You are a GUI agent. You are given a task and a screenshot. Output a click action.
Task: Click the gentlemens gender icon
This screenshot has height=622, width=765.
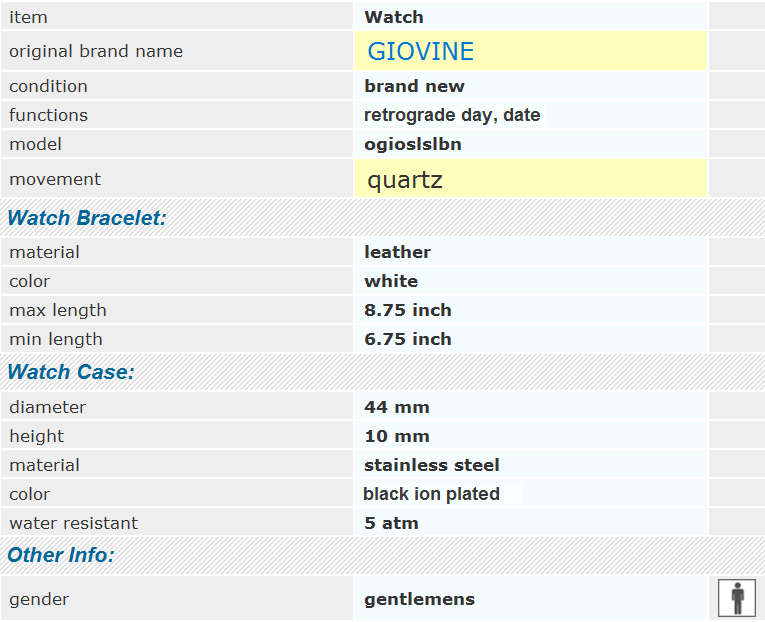click(x=737, y=598)
